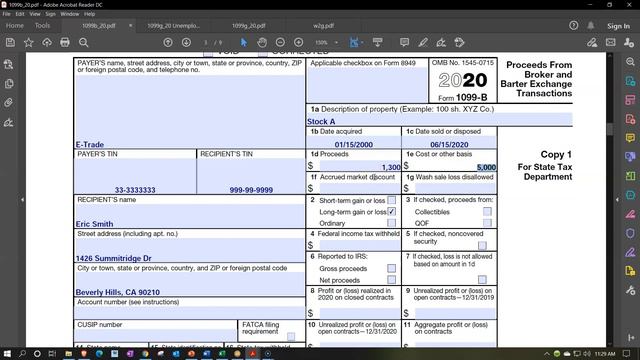Open the attachments paperclip panel

(x=9, y=102)
